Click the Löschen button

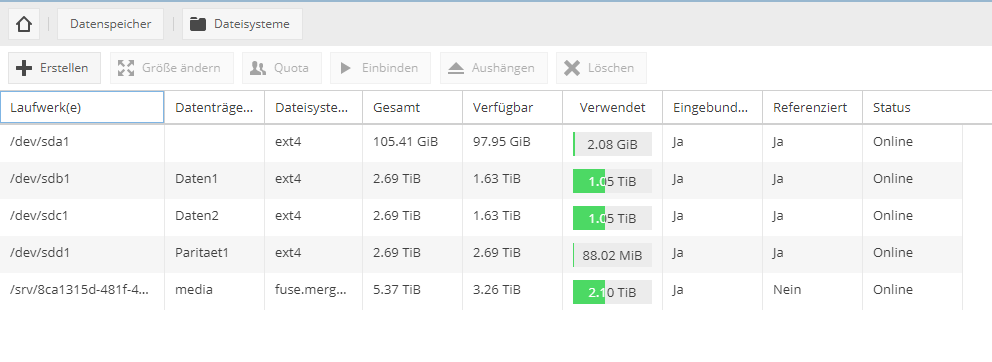[601, 68]
